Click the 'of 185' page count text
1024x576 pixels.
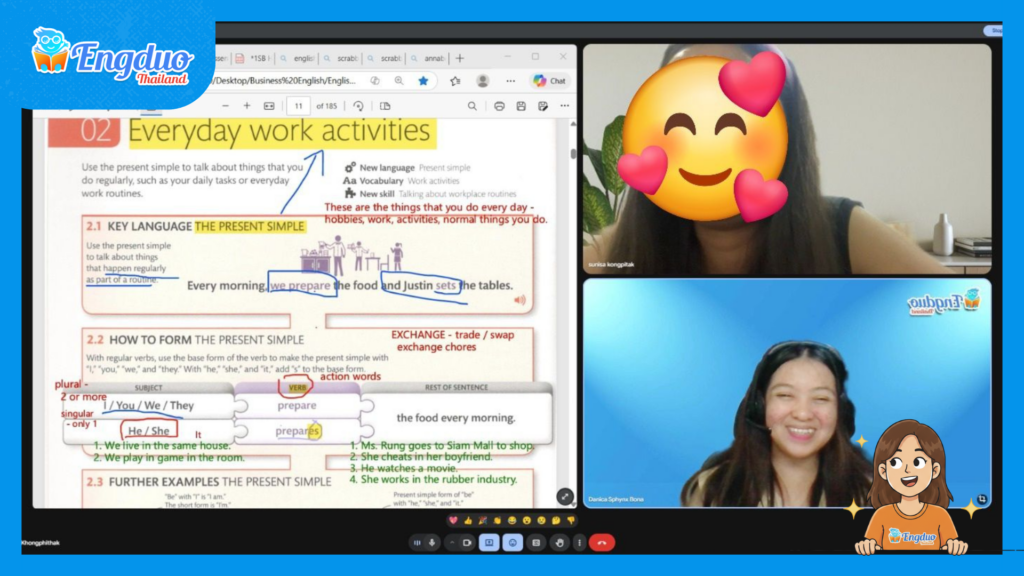pyautogui.click(x=327, y=106)
